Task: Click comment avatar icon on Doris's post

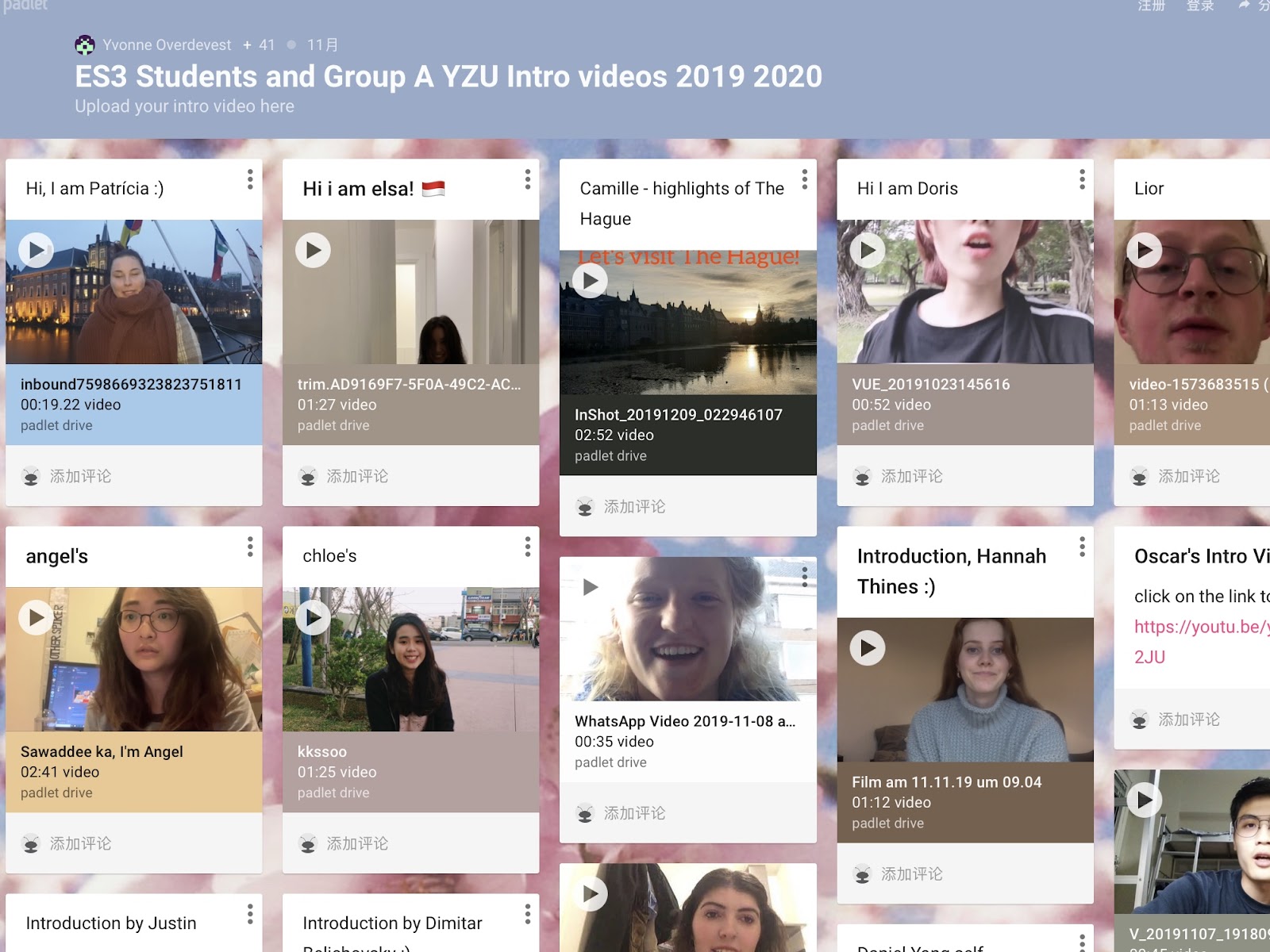Action: tap(862, 476)
